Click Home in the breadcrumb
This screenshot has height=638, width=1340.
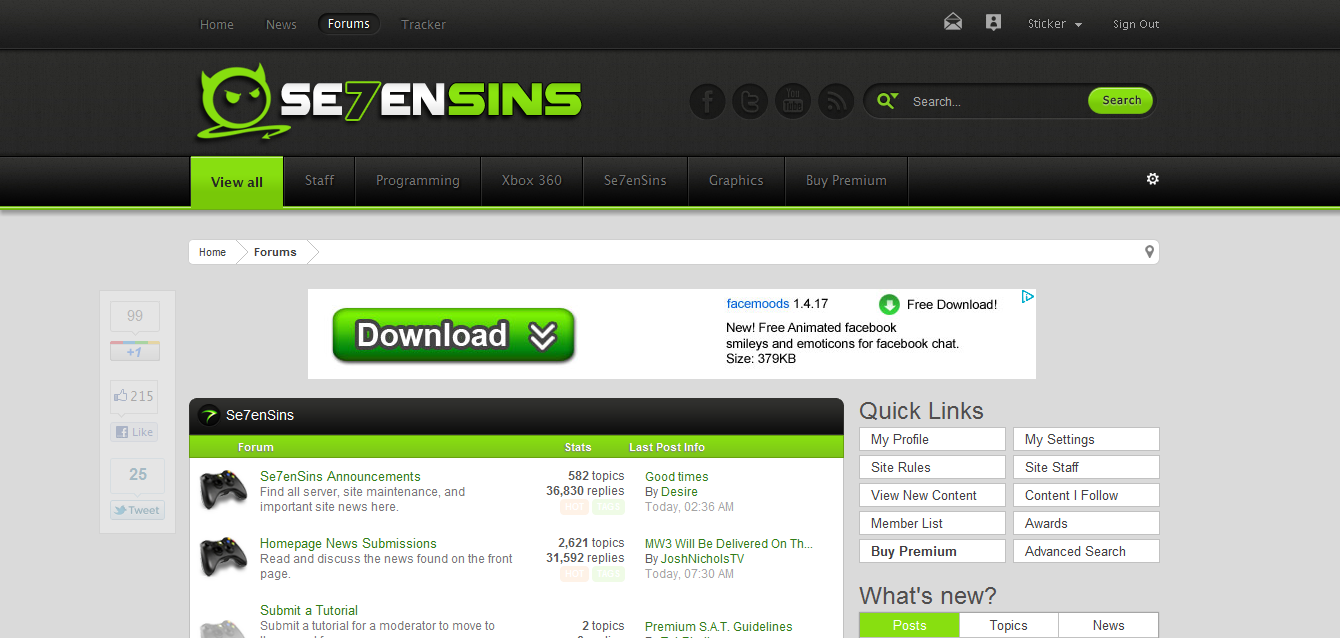pos(212,252)
